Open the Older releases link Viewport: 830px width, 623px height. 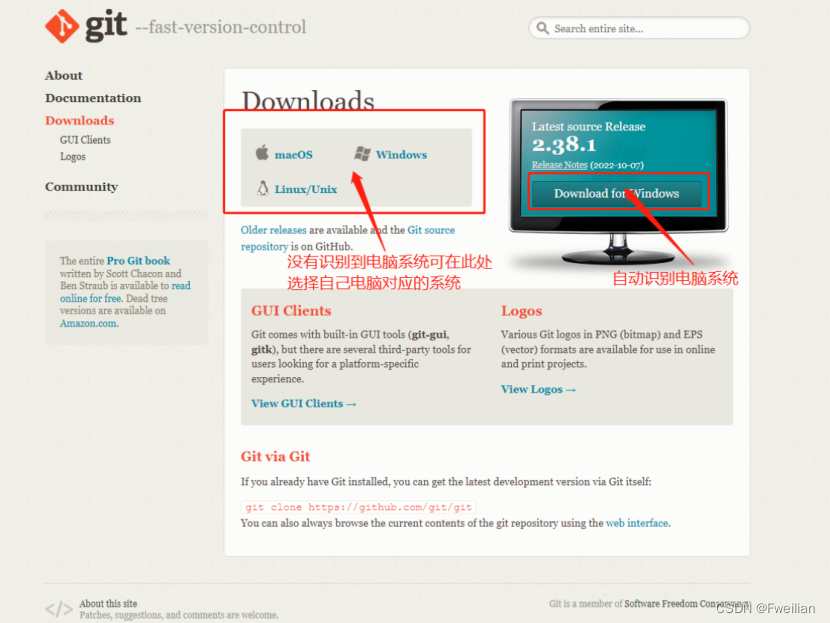[274, 230]
